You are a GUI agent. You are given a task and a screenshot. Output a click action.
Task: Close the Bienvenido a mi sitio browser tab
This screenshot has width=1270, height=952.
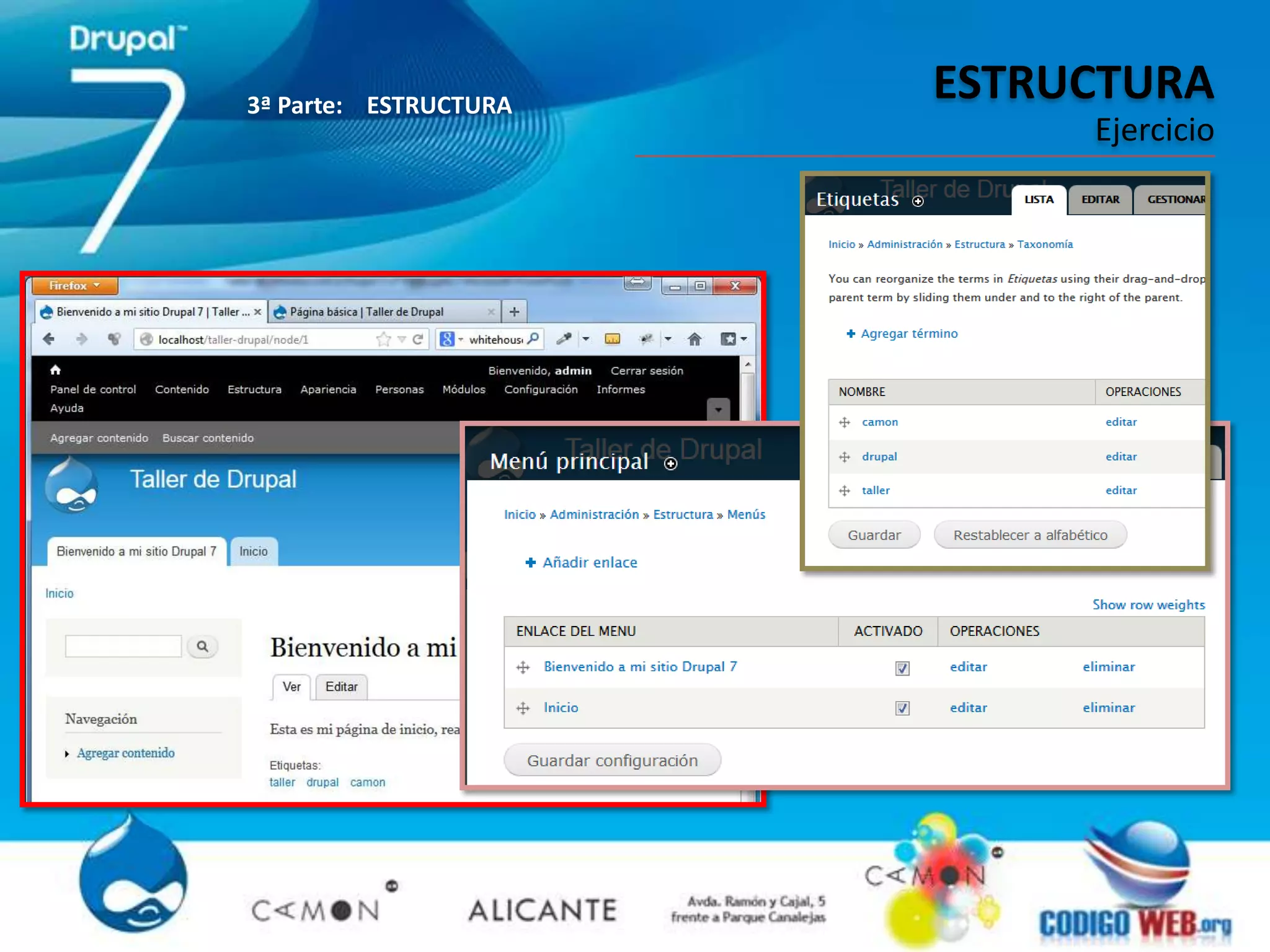point(257,312)
